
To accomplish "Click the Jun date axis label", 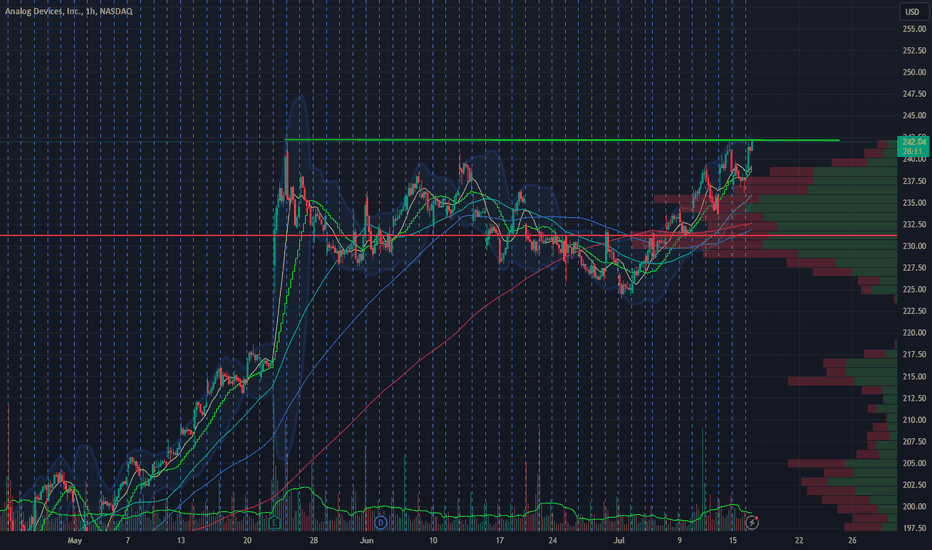I will [367, 540].
